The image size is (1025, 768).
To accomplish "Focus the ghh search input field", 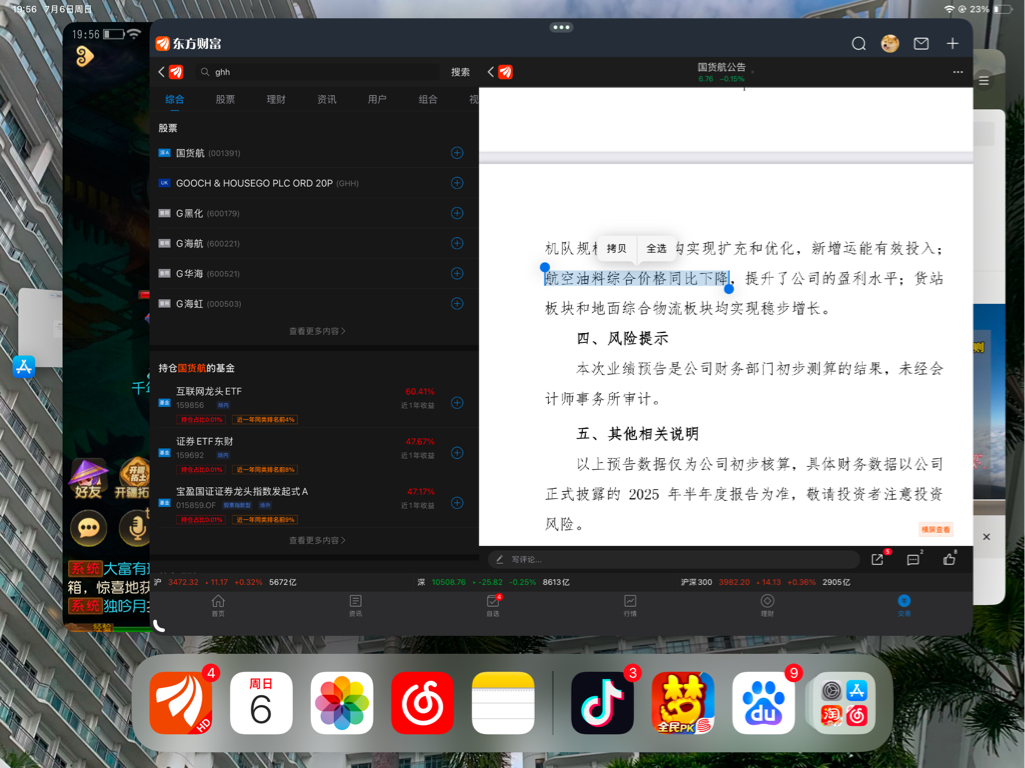I will click(x=317, y=72).
